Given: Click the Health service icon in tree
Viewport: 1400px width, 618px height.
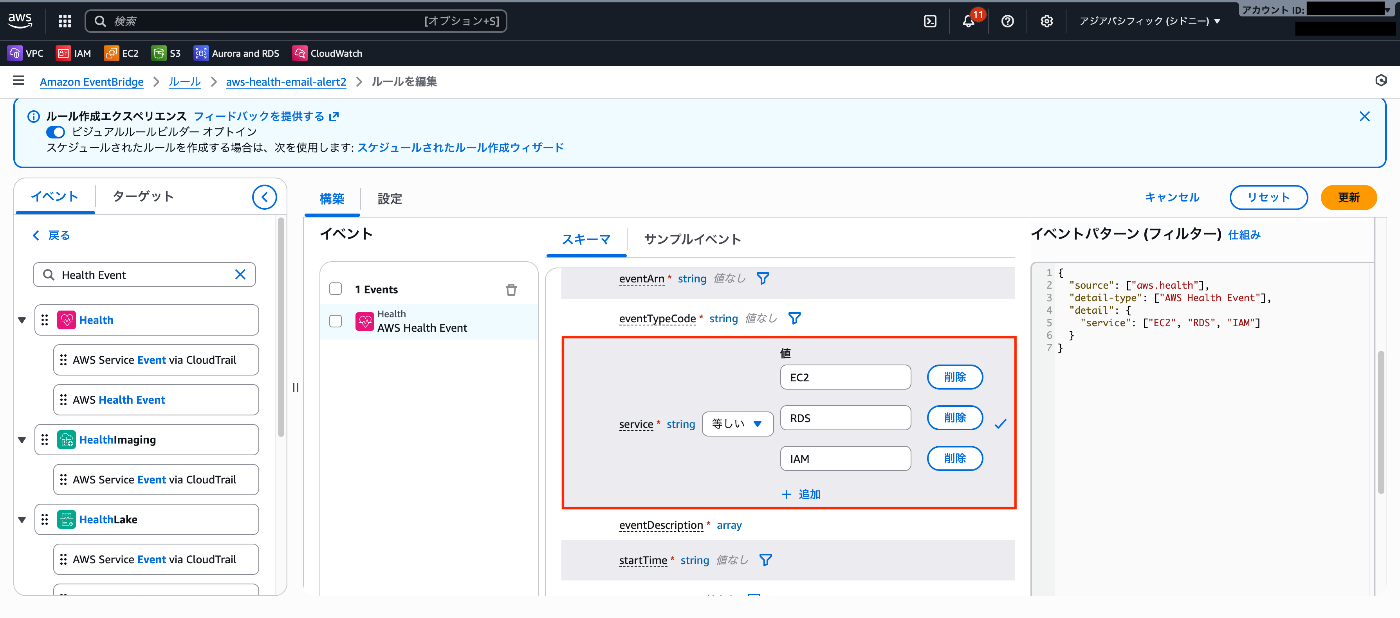Looking at the screenshot, I should click(67, 320).
